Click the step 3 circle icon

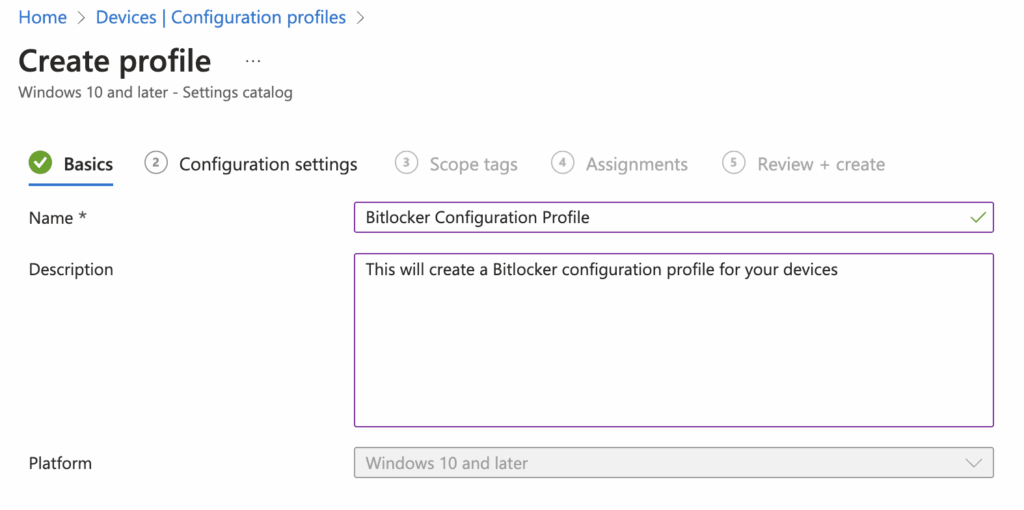[x=406, y=163]
